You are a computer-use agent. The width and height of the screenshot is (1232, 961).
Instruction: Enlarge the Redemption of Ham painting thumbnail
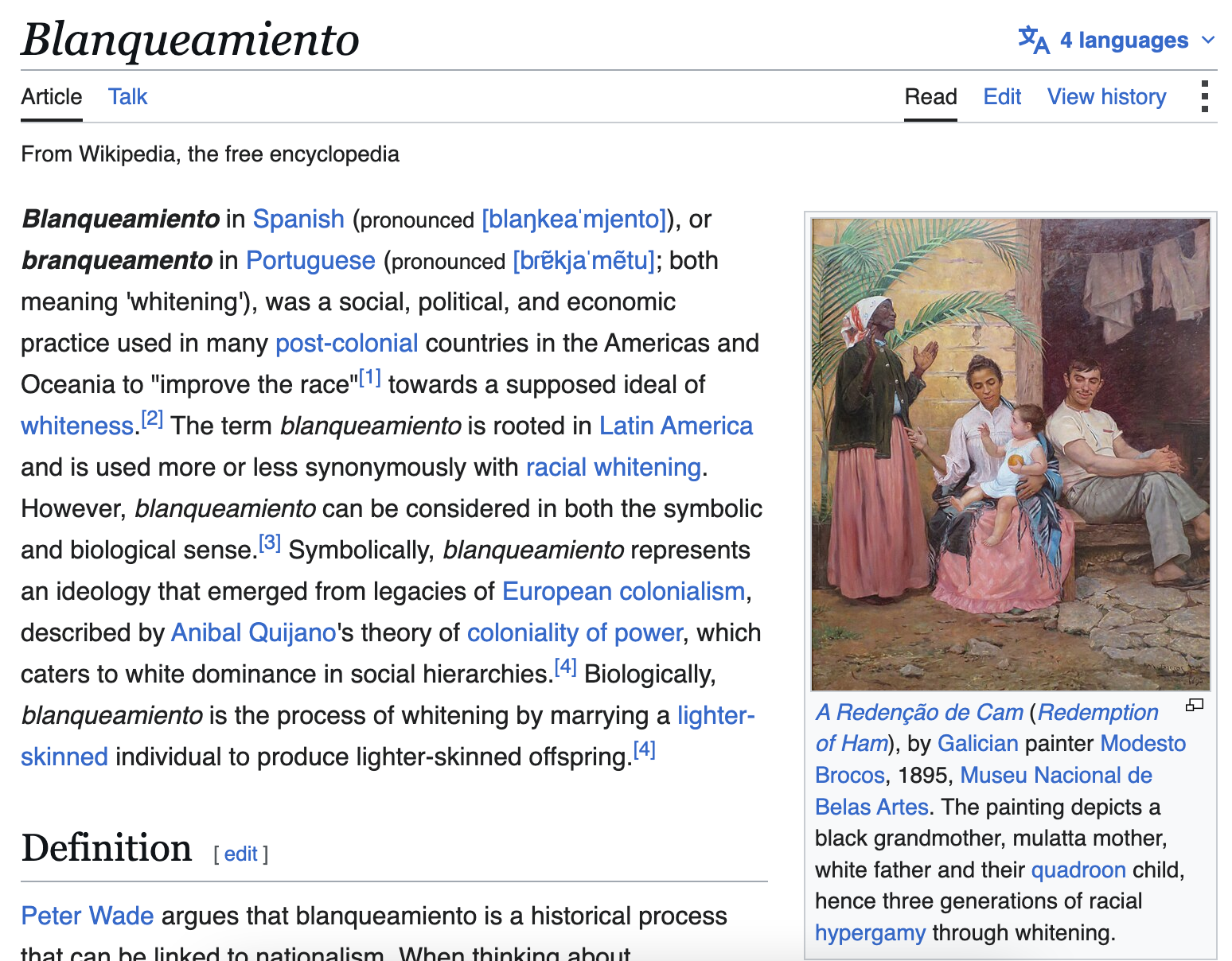point(1011,454)
